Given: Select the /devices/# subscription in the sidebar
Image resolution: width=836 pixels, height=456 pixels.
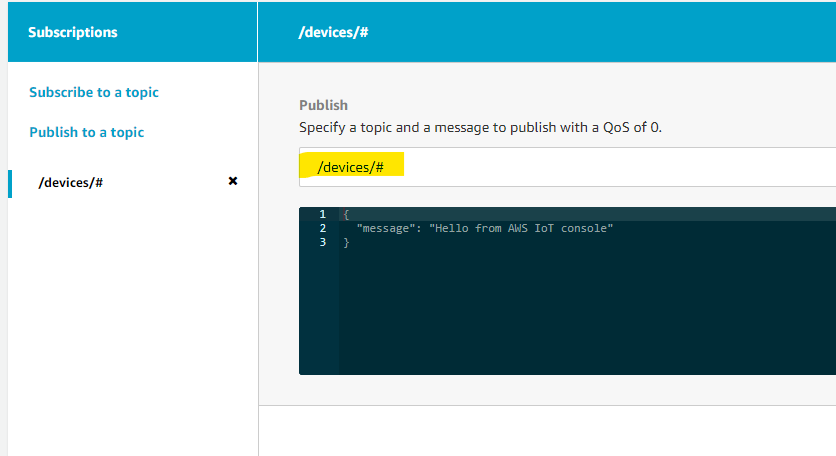Looking at the screenshot, I should click(x=70, y=183).
